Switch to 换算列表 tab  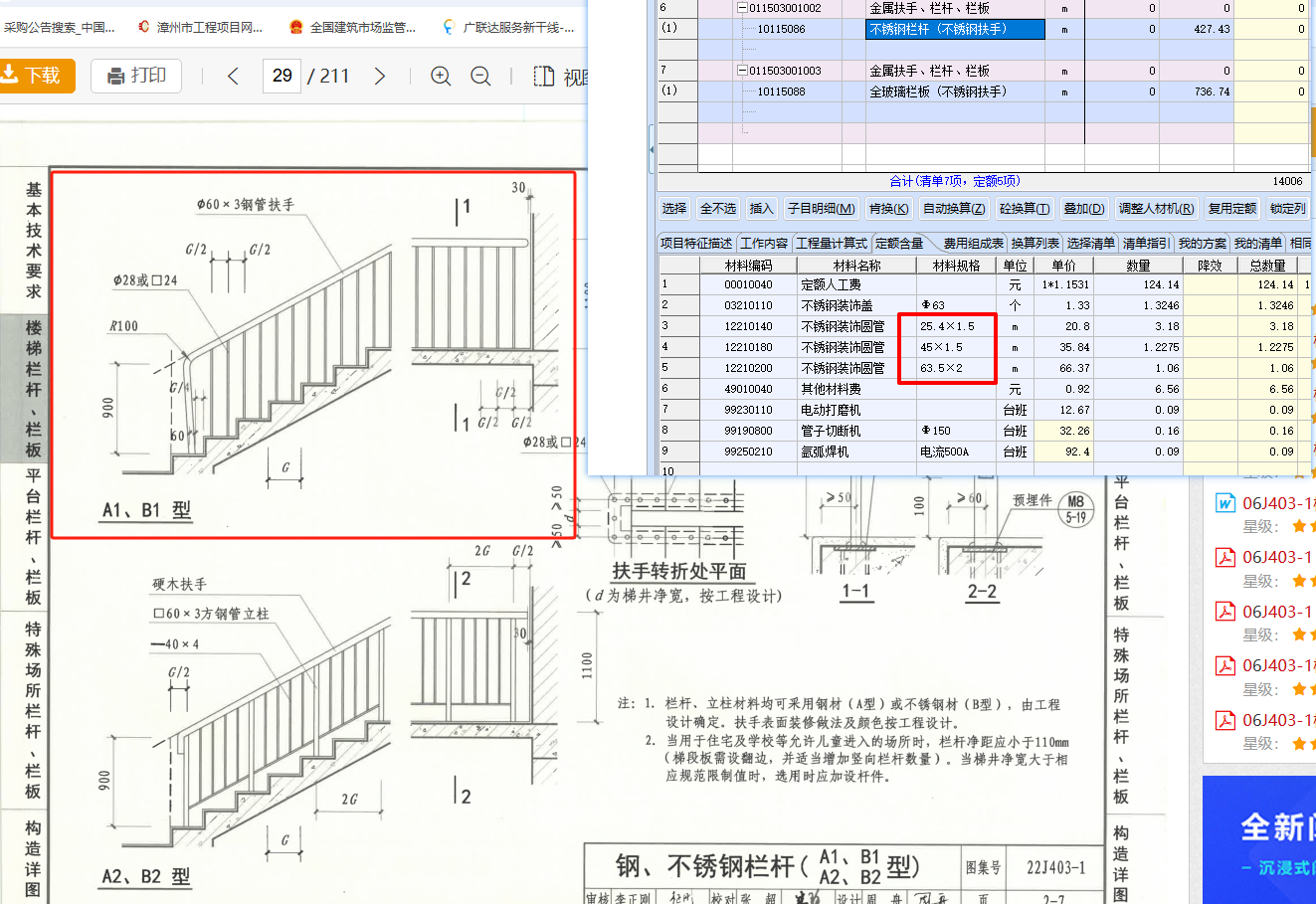pos(1035,243)
